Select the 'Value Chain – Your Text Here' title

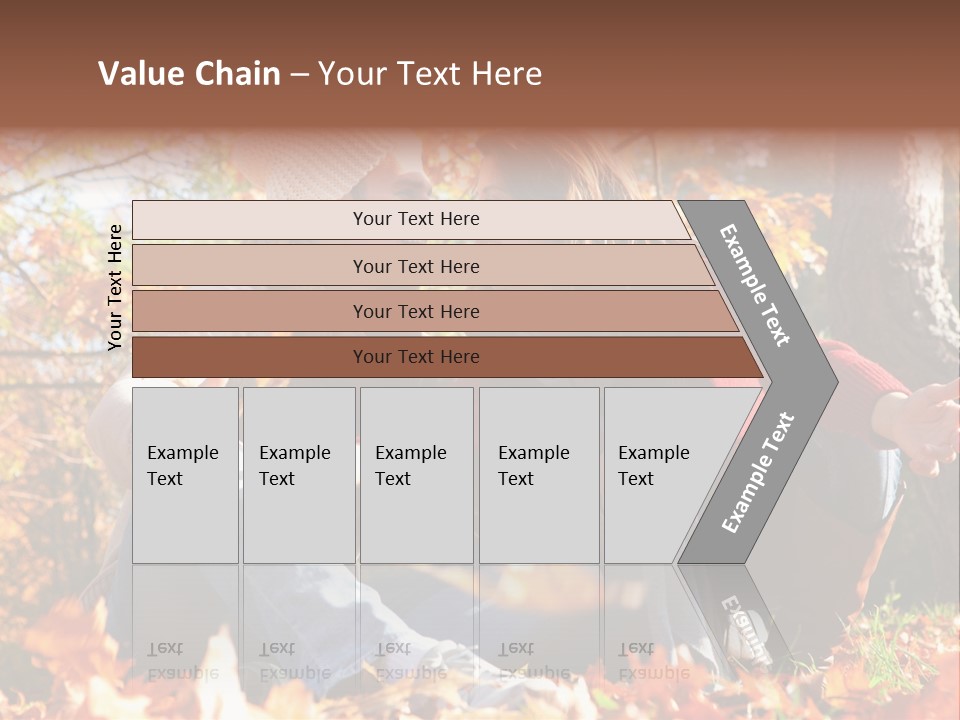coord(320,73)
